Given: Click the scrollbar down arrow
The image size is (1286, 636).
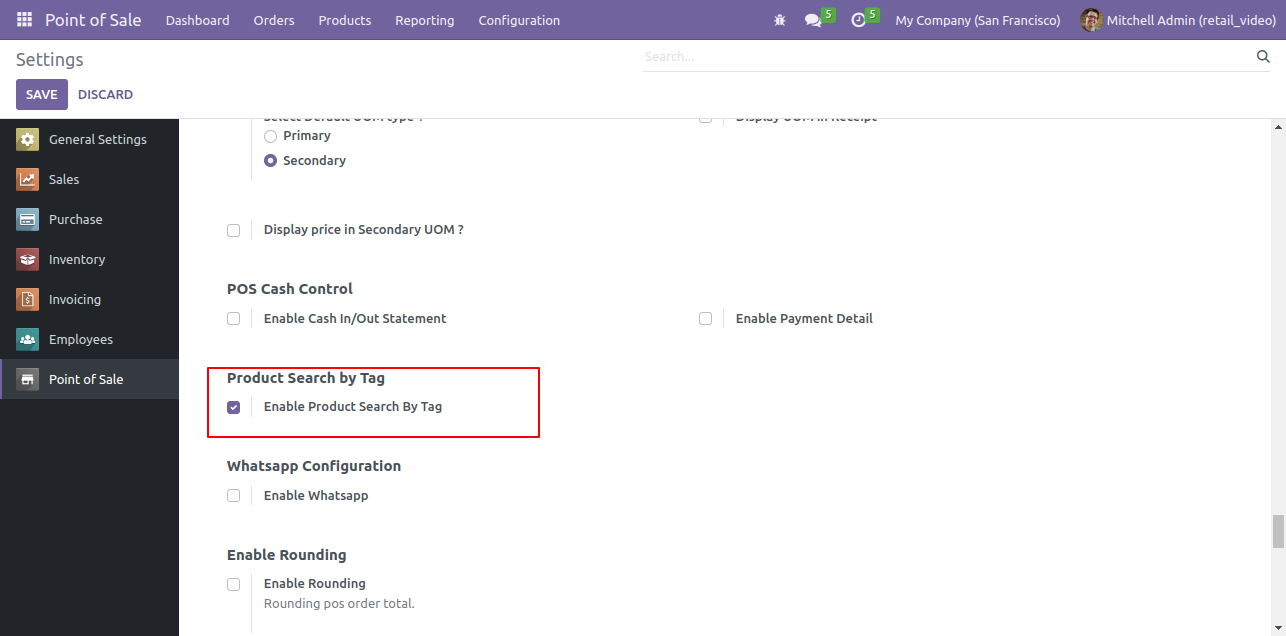Looking at the screenshot, I should point(1278,628).
